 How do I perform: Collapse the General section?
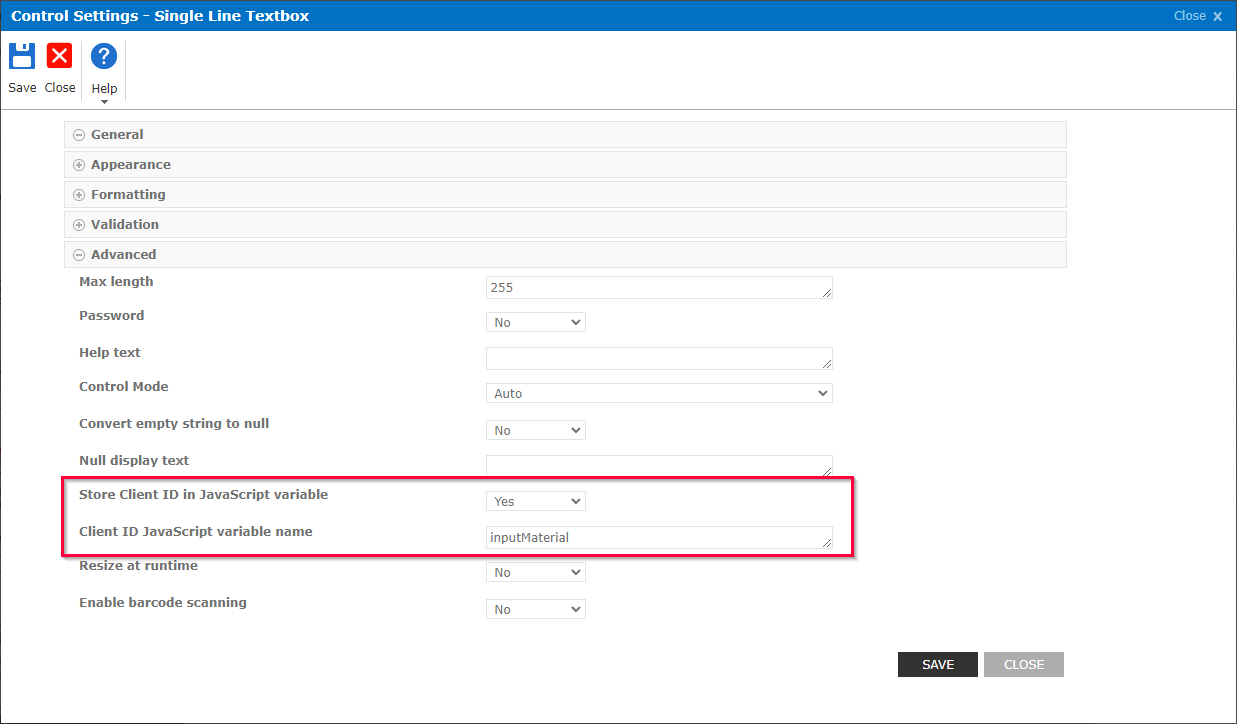pyautogui.click(x=78, y=134)
